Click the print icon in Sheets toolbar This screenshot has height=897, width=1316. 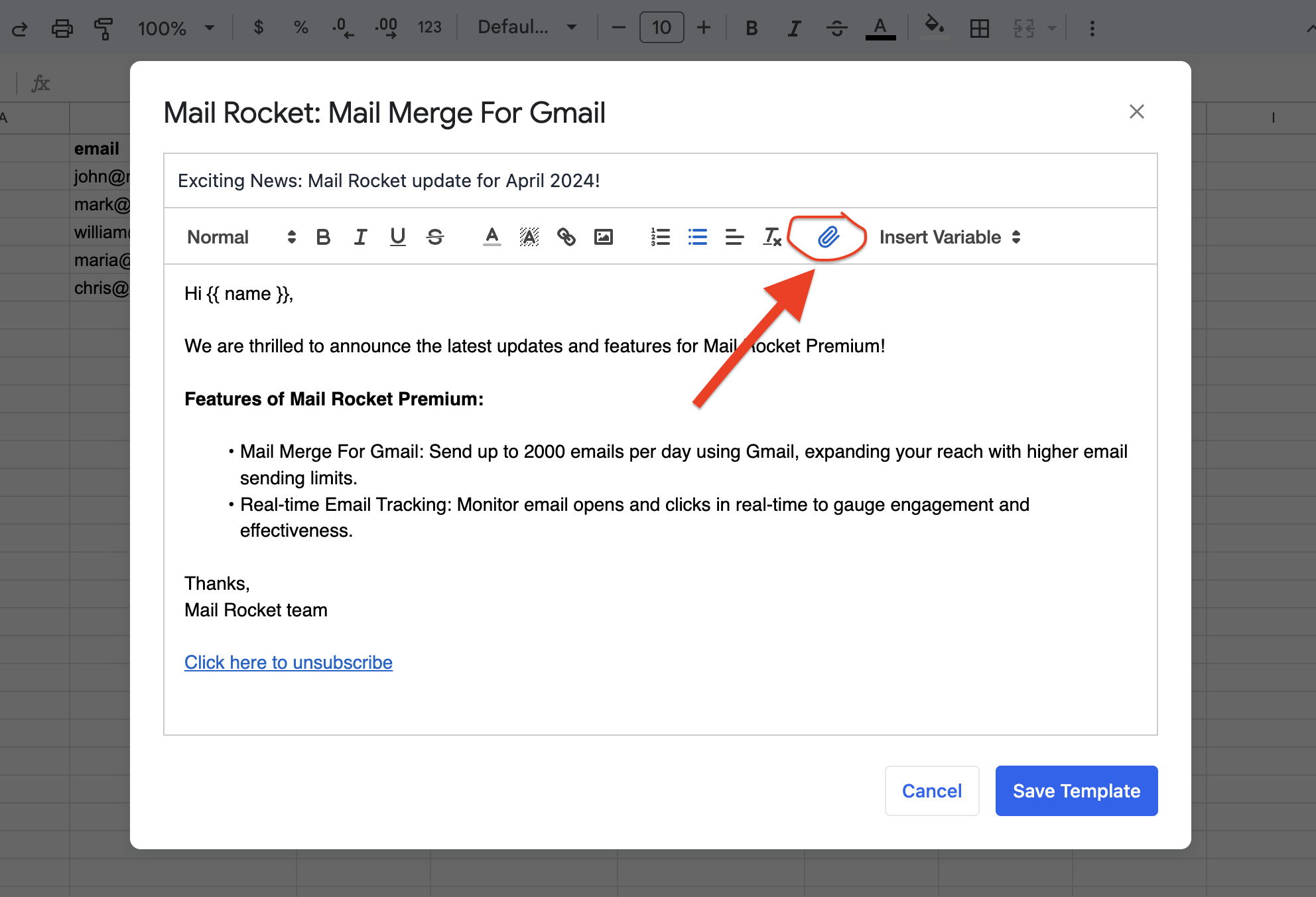point(62,28)
